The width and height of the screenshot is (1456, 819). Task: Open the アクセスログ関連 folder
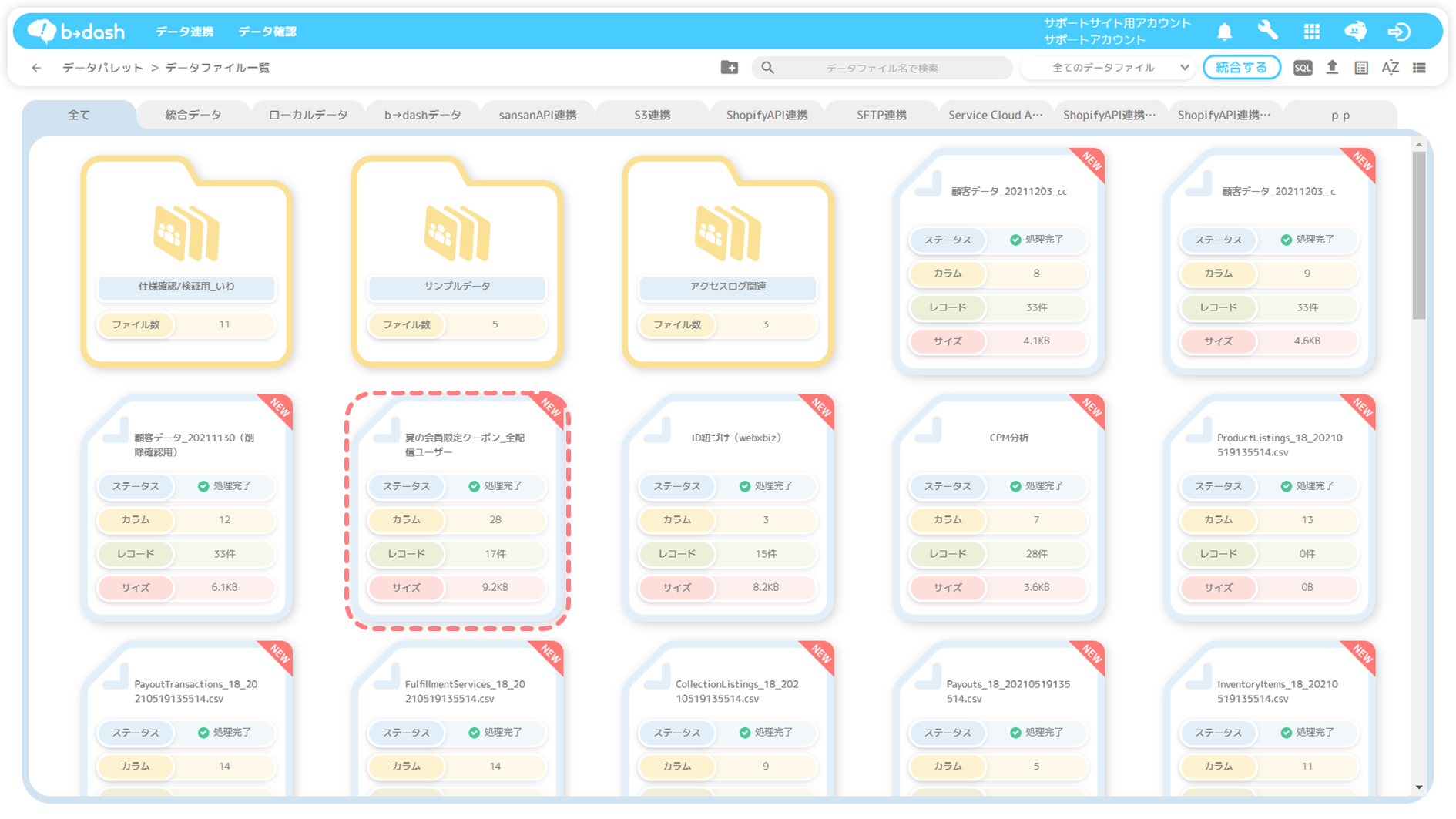pyautogui.click(x=728, y=262)
